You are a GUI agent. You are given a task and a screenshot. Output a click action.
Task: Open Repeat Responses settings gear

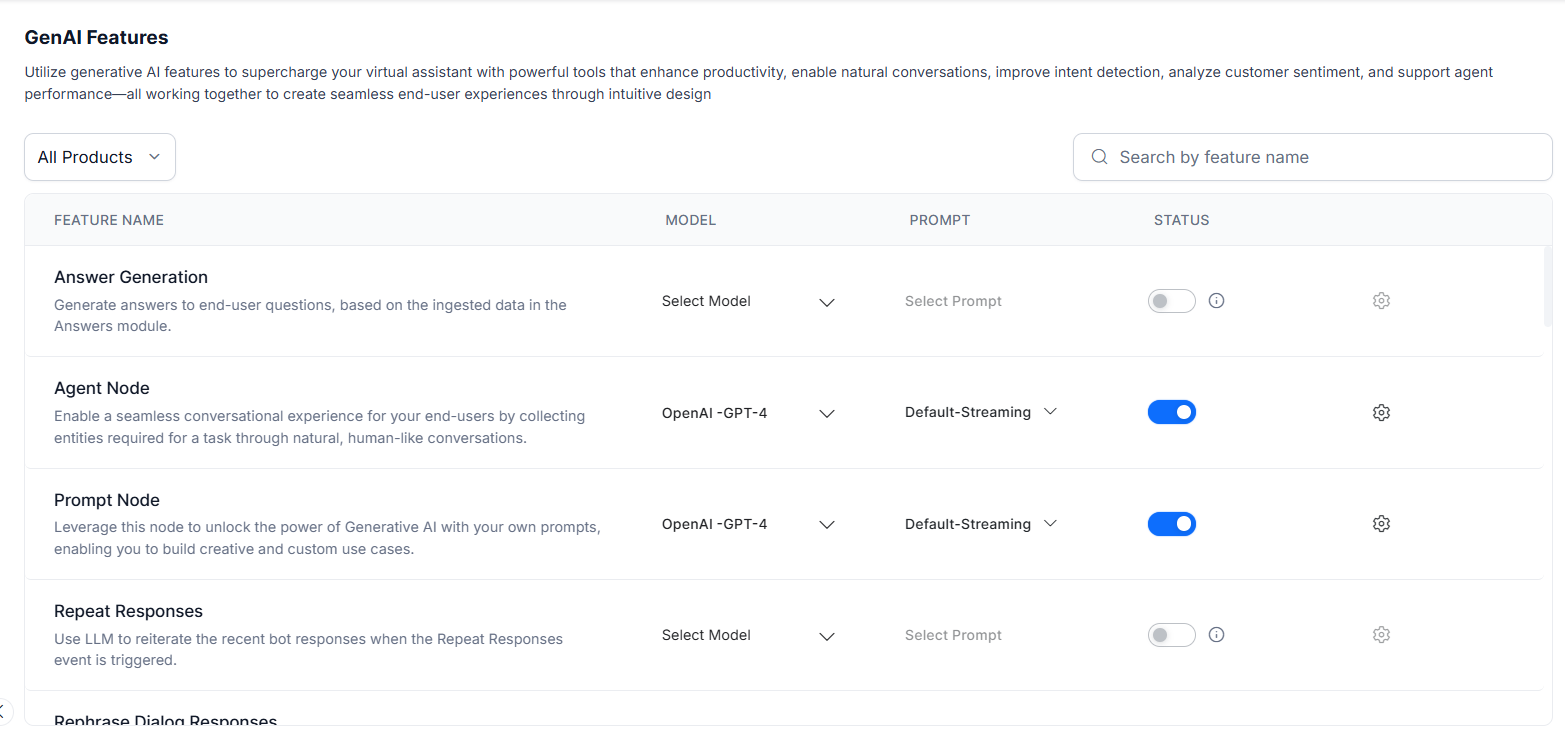click(1381, 635)
